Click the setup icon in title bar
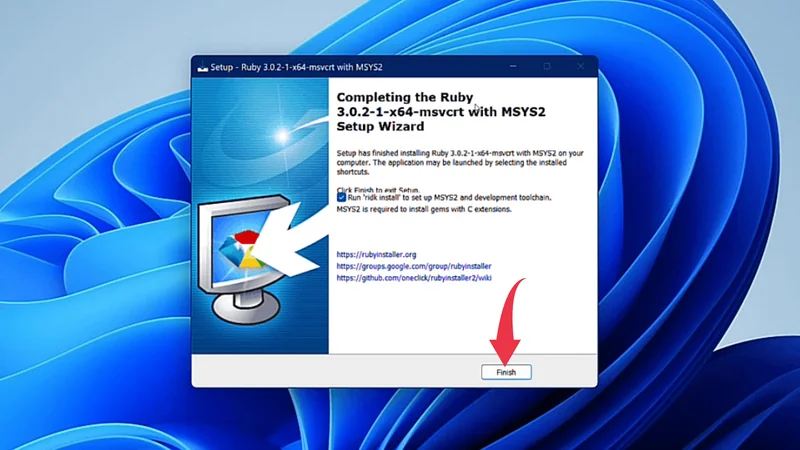Viewport: 800px width, 450px height. (201, 67)
